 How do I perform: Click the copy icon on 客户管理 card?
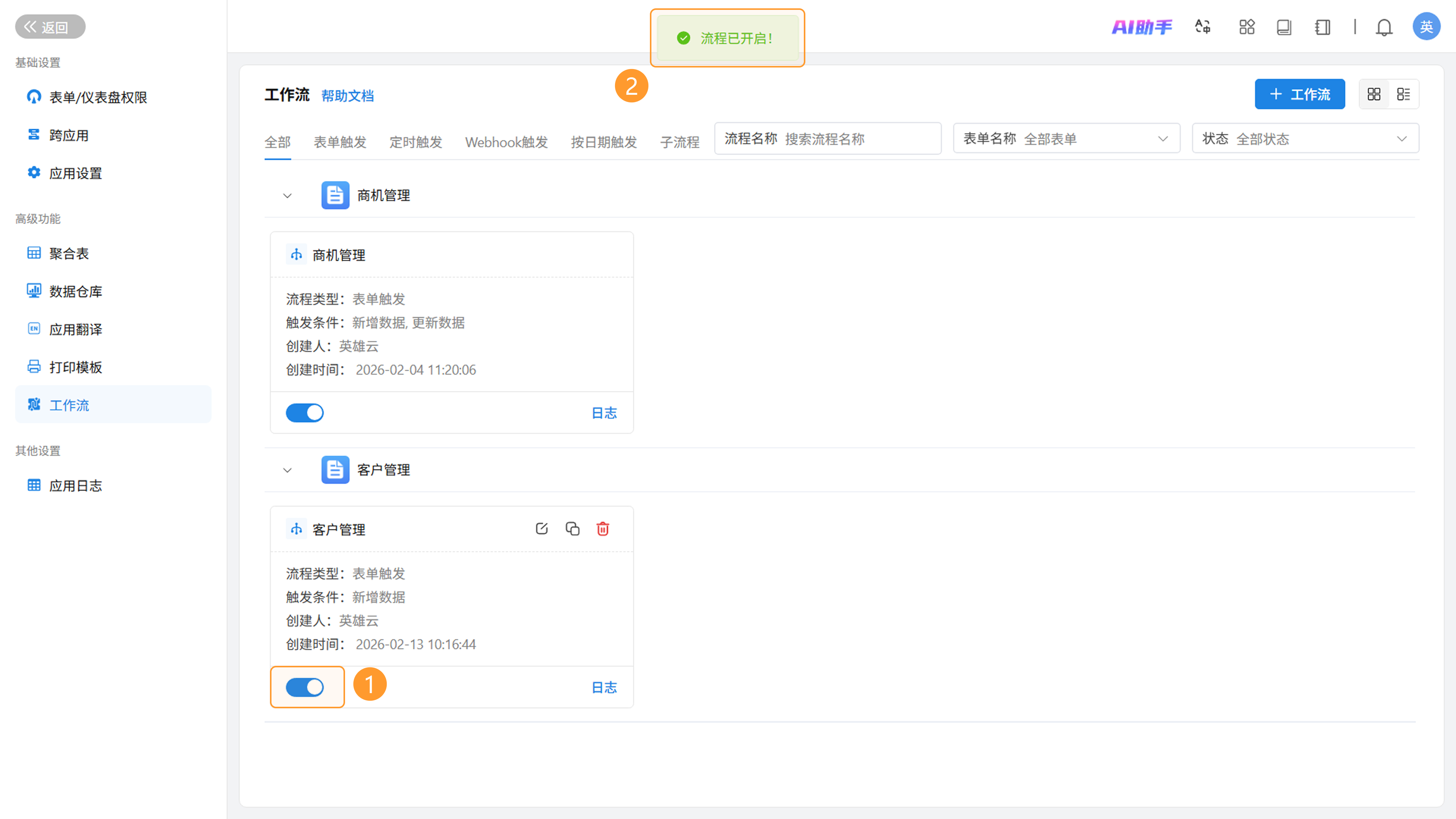(x=572, y=529)
